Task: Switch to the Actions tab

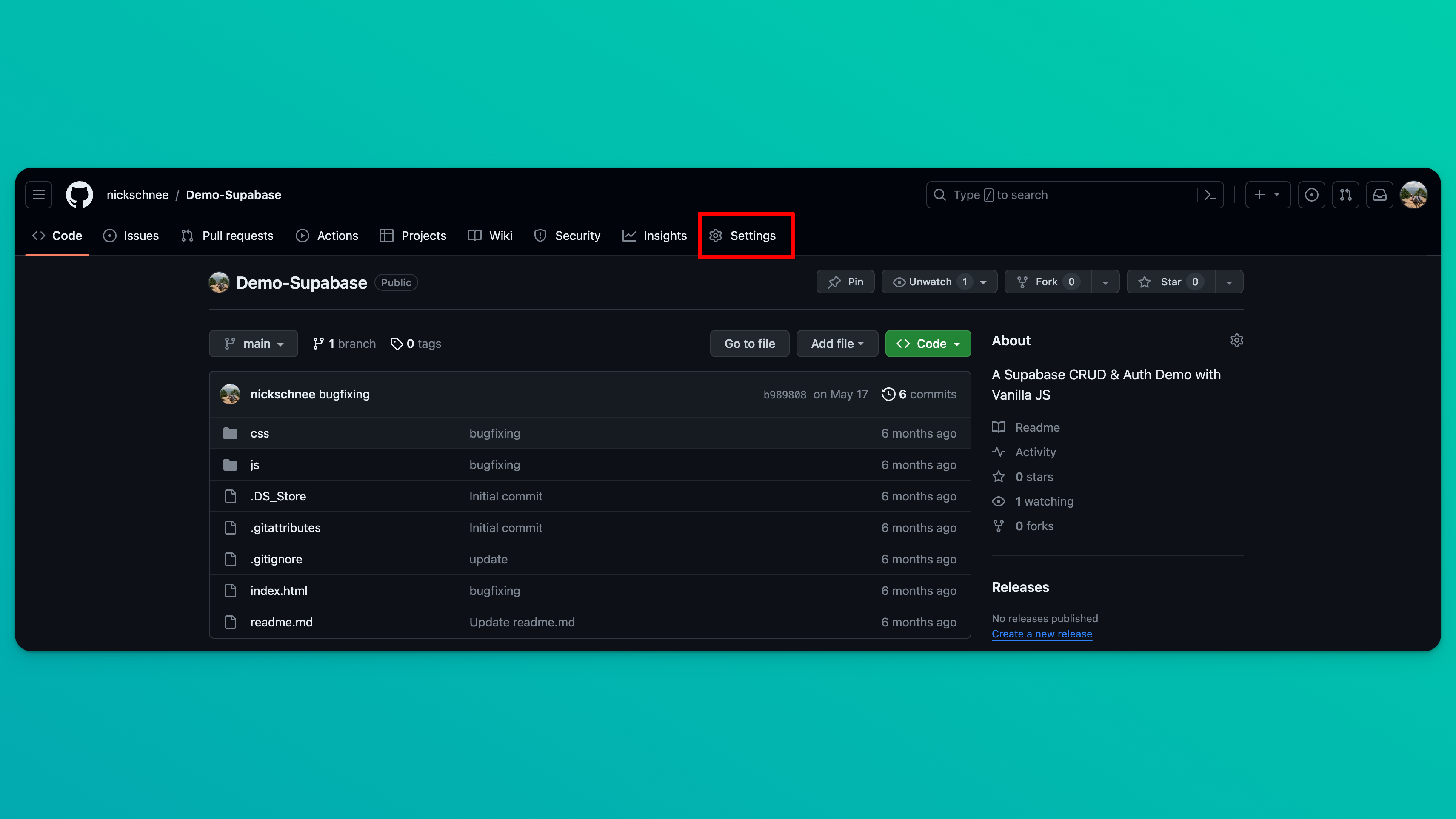Action: pos(327,236)
